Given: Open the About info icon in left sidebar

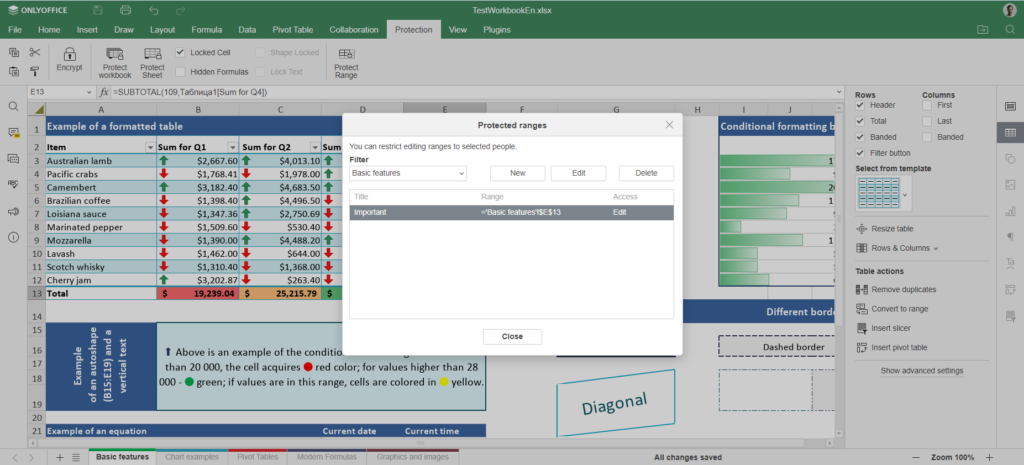Looking at the screenshot, I should coord(13,237).
